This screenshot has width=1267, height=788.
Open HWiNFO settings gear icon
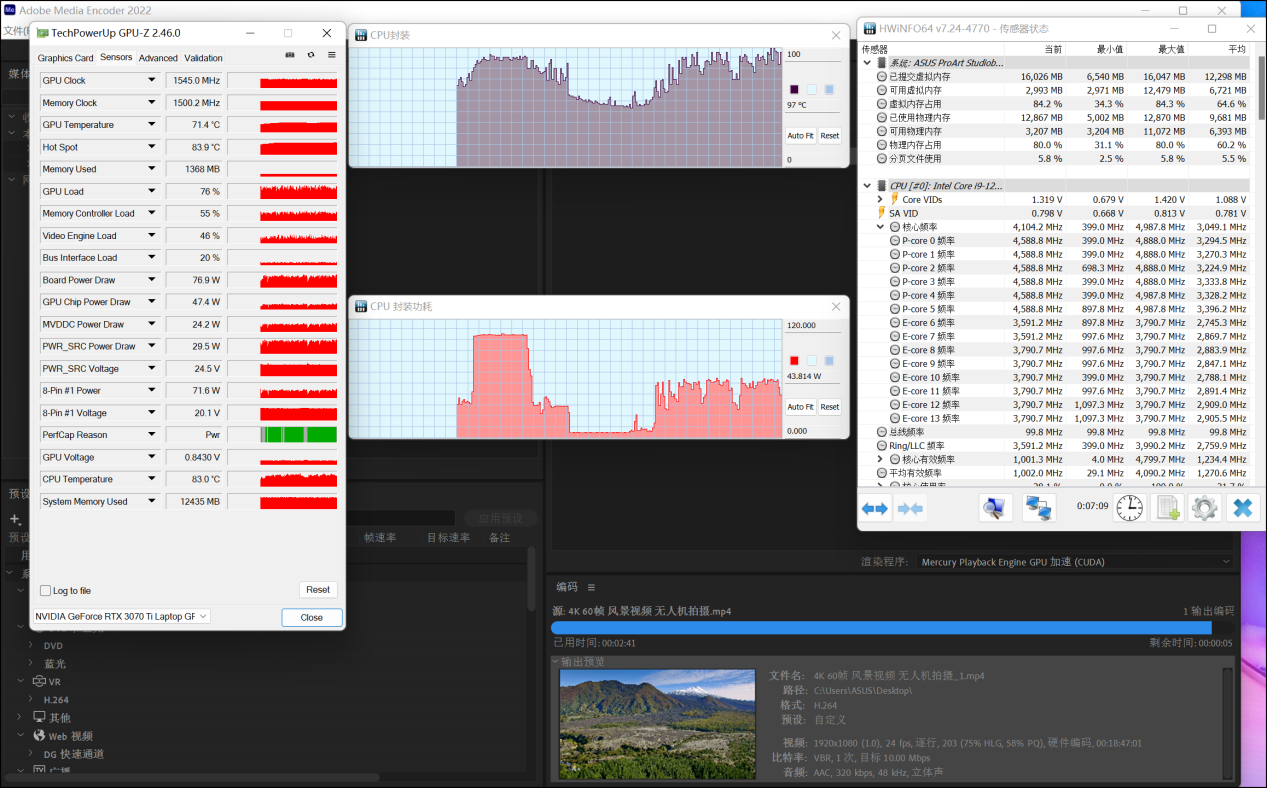pyautogui.click(x=1204, y=508)
